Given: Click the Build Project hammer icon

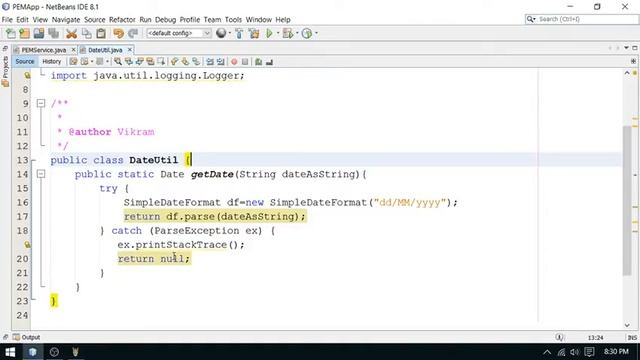Looking at the screenshot, I should [239, 33].
